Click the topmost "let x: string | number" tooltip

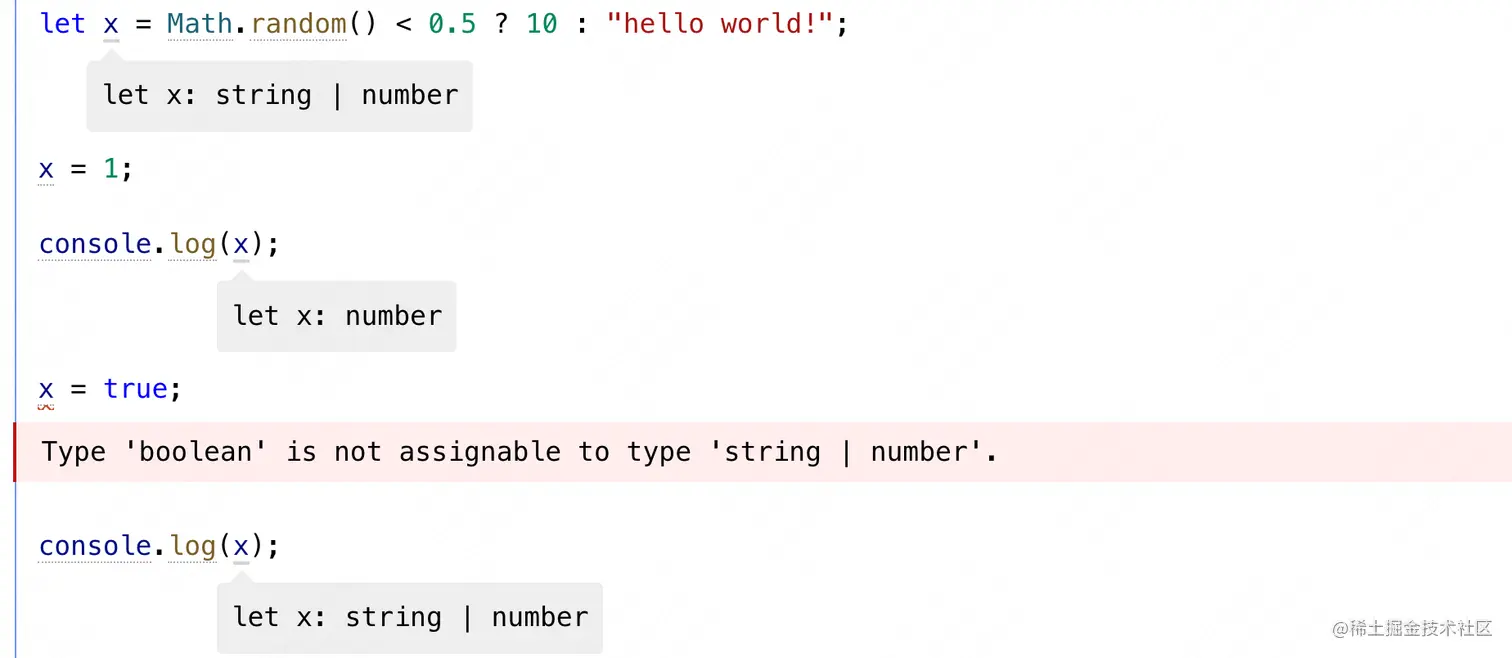pyautogui.click(x=280, y=95)
